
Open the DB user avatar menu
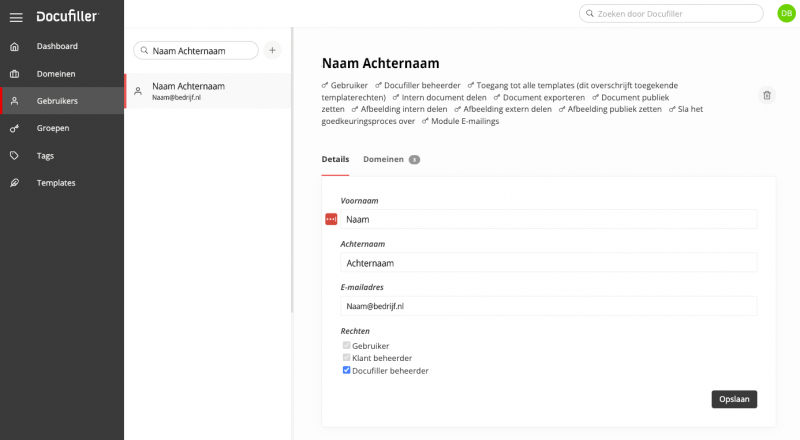click(x=786, y=13)
